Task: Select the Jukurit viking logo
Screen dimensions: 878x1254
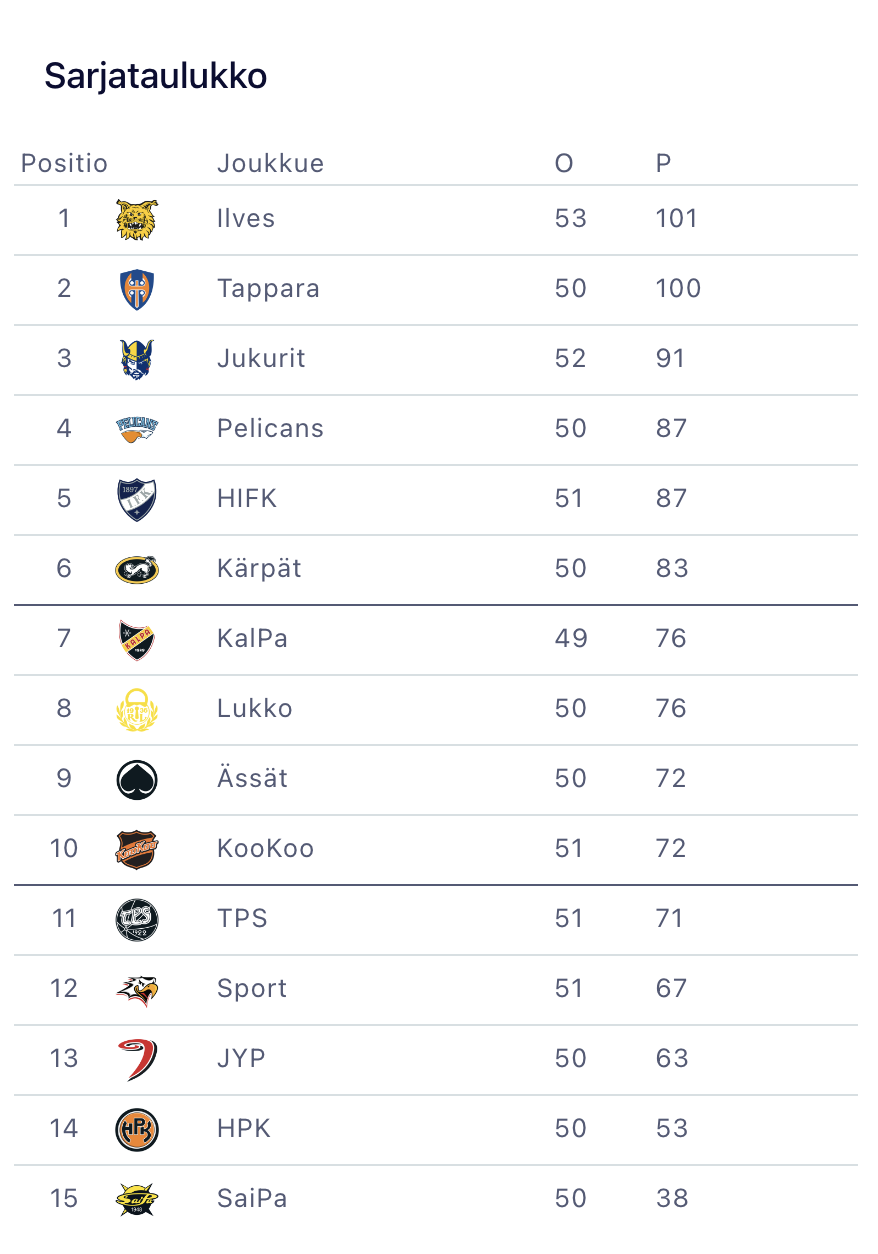Action: [x=137, y=360]
